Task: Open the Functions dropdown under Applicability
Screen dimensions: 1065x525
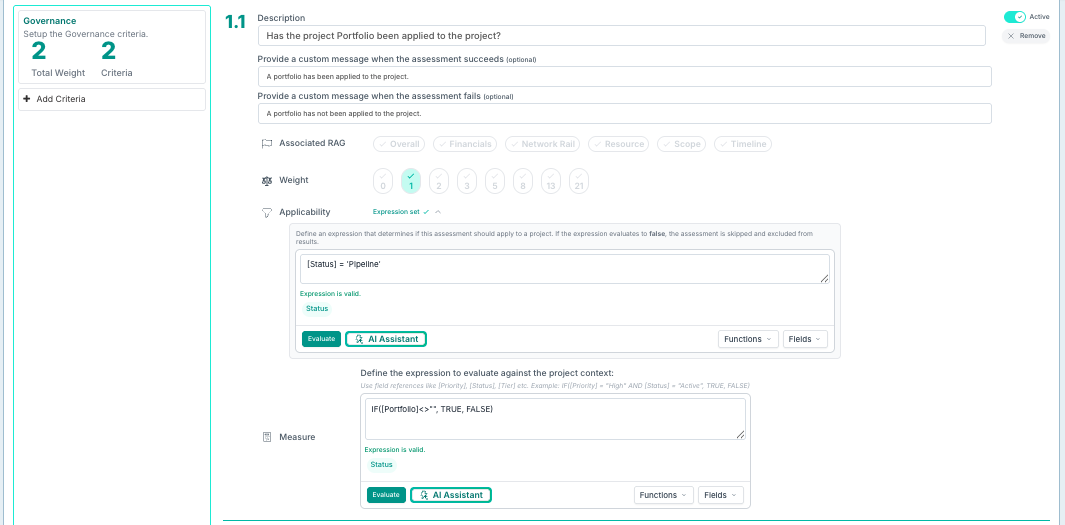Action: [x=748, y=339]
